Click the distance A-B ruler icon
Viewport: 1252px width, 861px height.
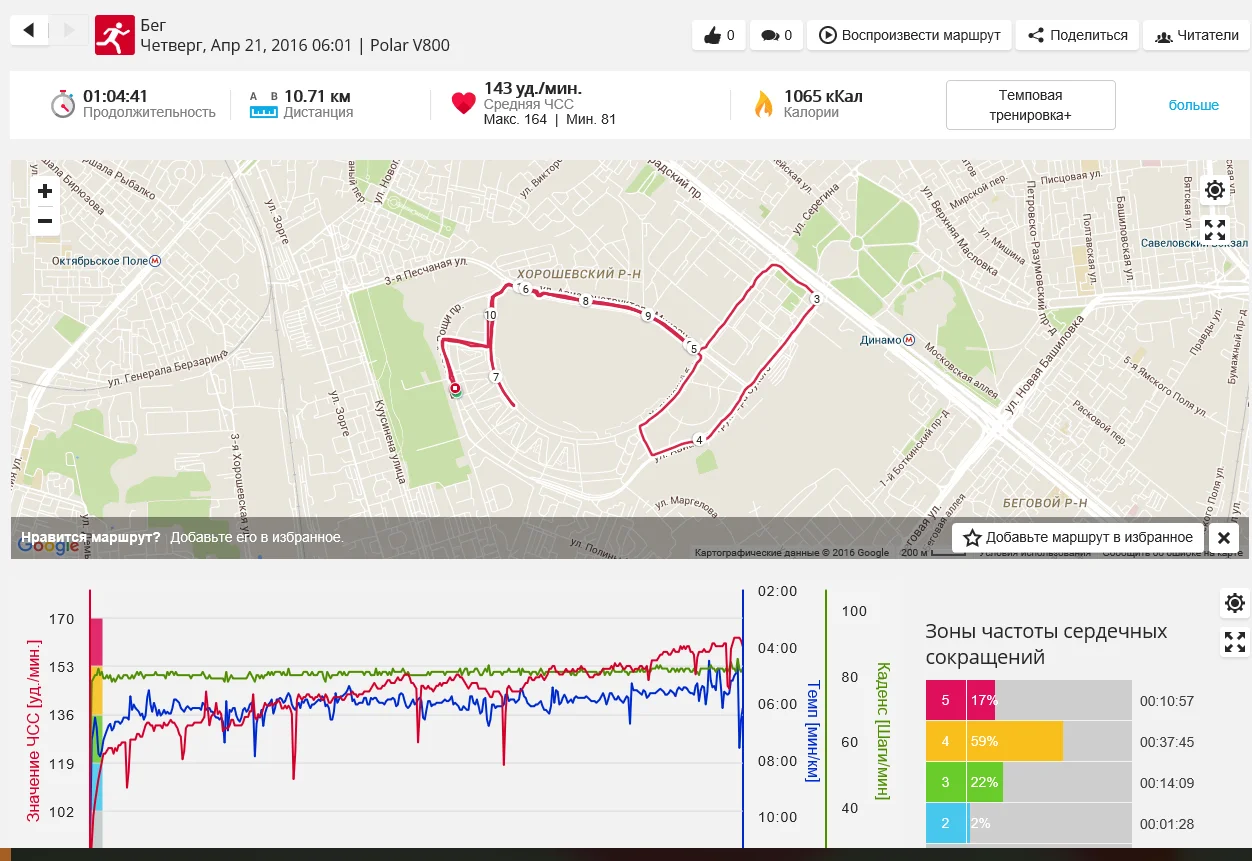(x=263, y=105)
